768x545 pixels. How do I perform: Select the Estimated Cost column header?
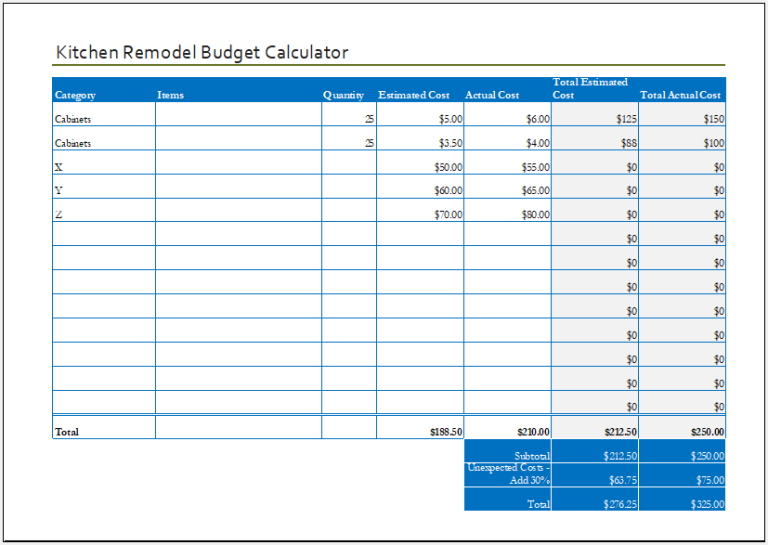(414, 96)
